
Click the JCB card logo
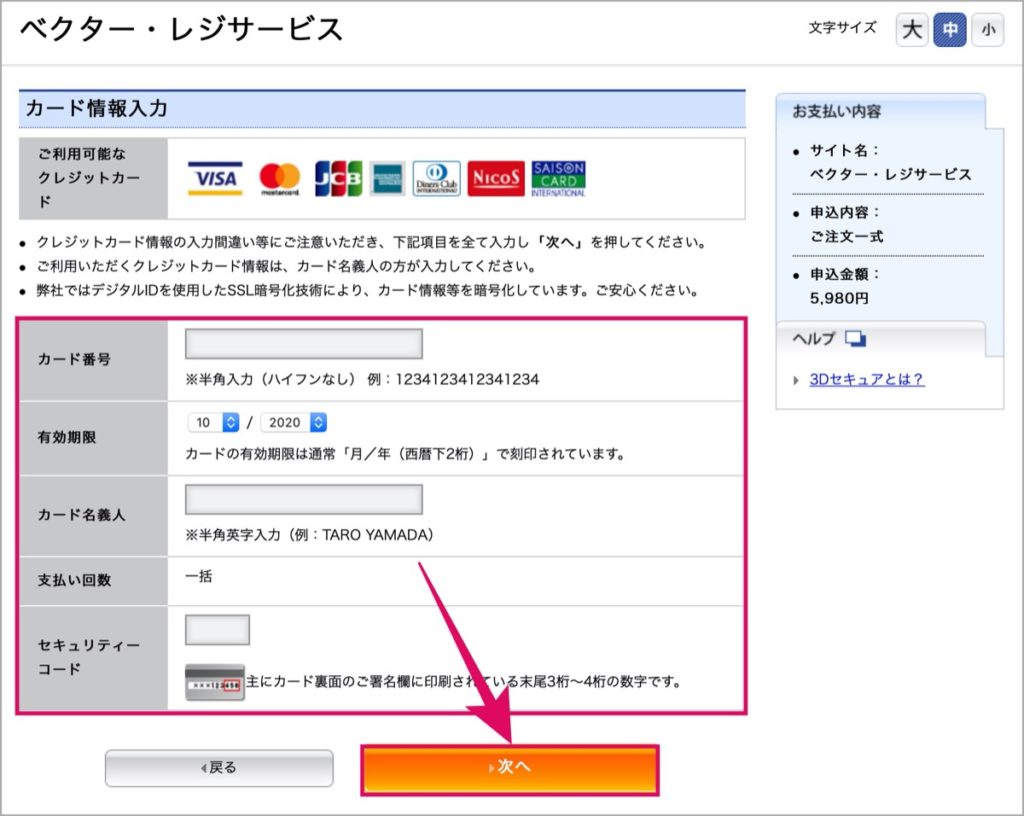[338, 178]
